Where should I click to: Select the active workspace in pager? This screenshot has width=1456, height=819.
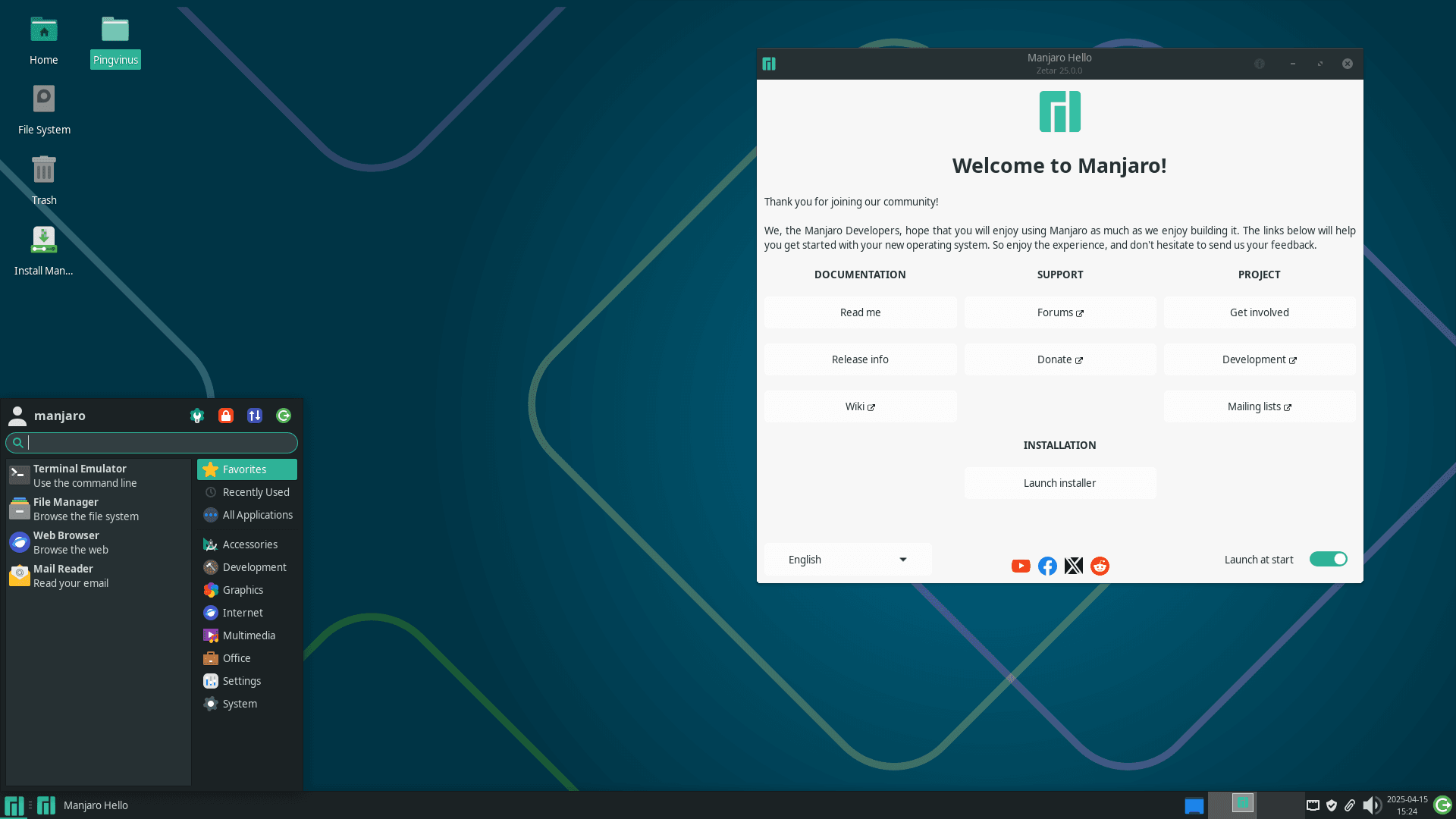coord(1232,805)
